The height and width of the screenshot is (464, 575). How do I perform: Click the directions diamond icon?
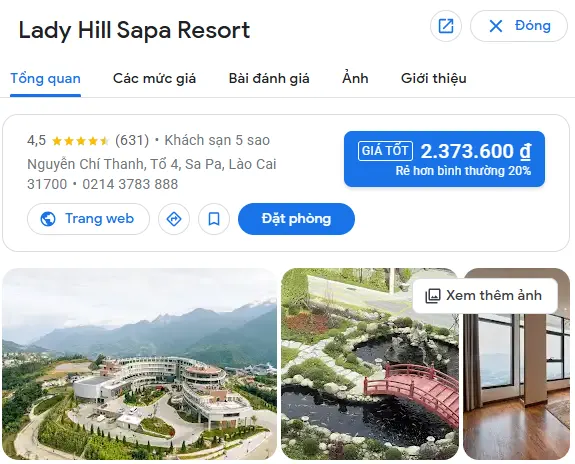click(x=174, y=219)
